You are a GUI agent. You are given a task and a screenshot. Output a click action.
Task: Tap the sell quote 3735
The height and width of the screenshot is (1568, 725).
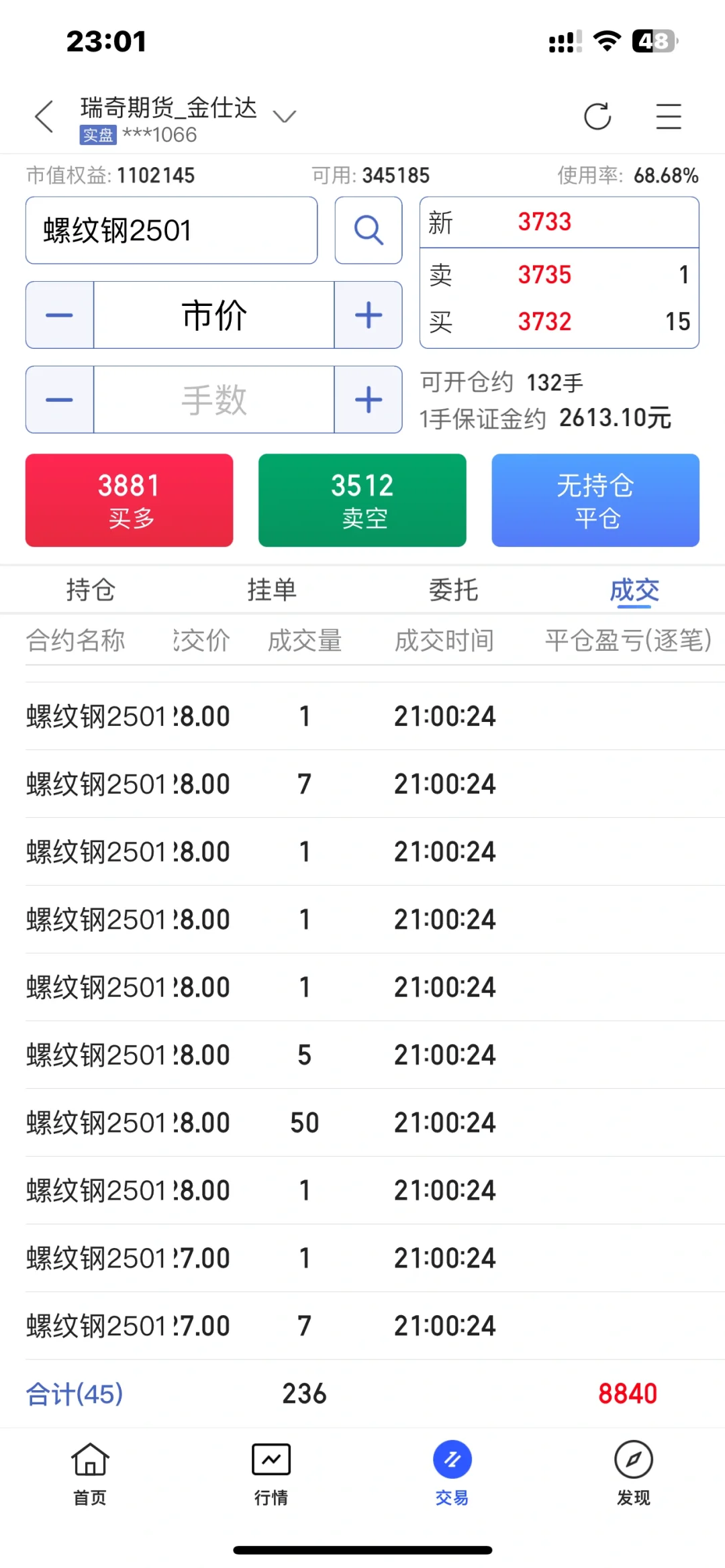click(544, 274)
